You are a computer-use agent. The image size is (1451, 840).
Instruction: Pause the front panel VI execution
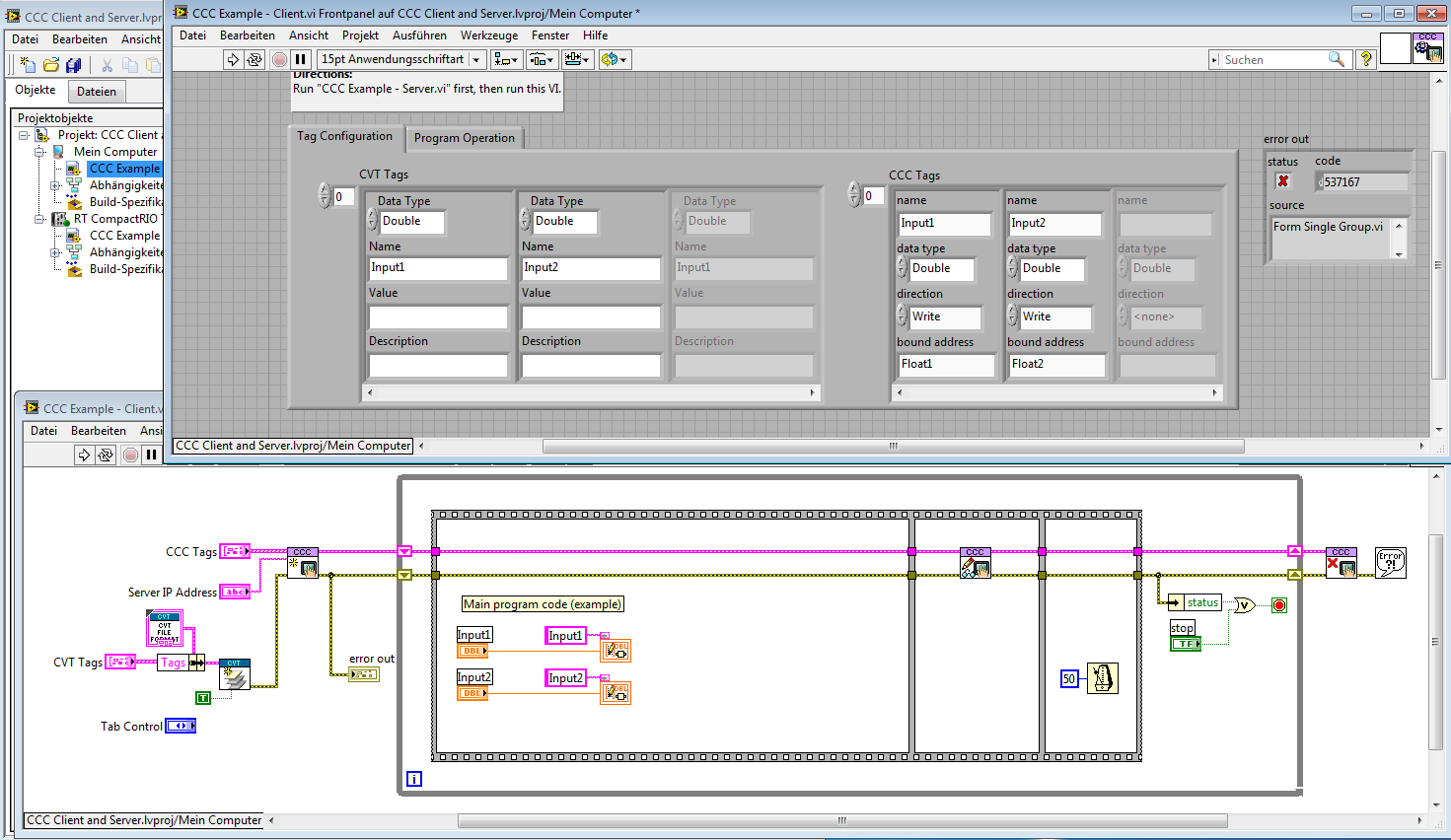(301, 59)
